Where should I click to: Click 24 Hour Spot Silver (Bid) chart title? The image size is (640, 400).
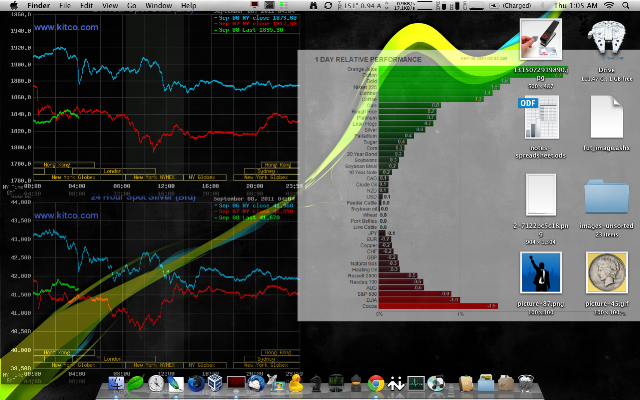(143, 197)
